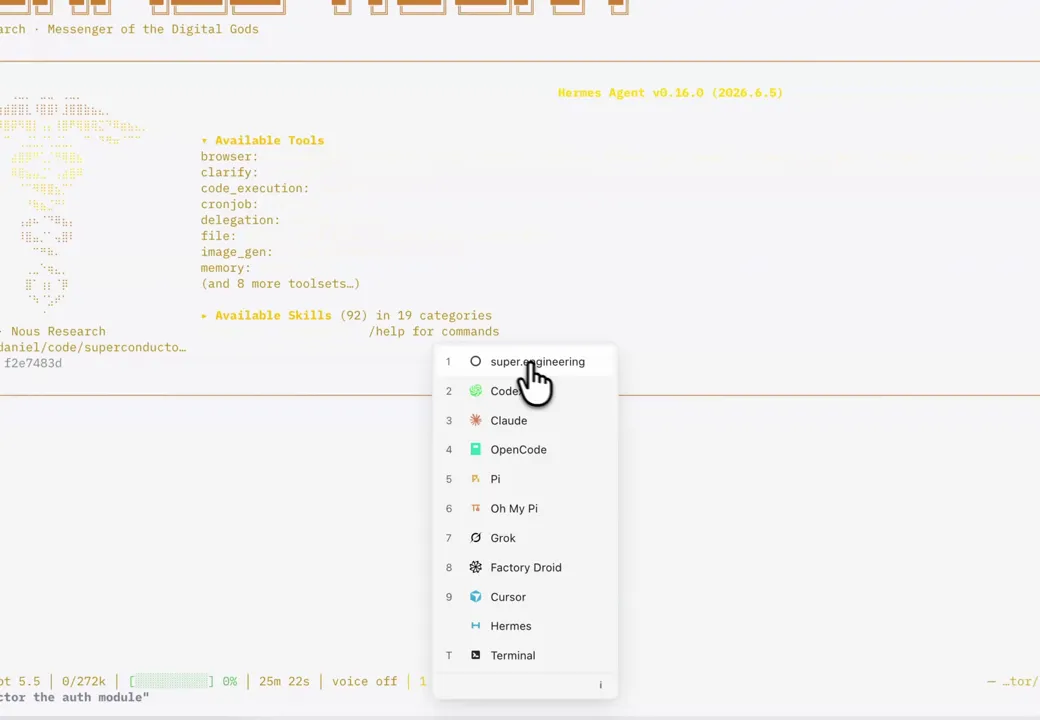1040x720 pixels.
Task: Launch Hermes from the agent menu
Action: (525, 626)
